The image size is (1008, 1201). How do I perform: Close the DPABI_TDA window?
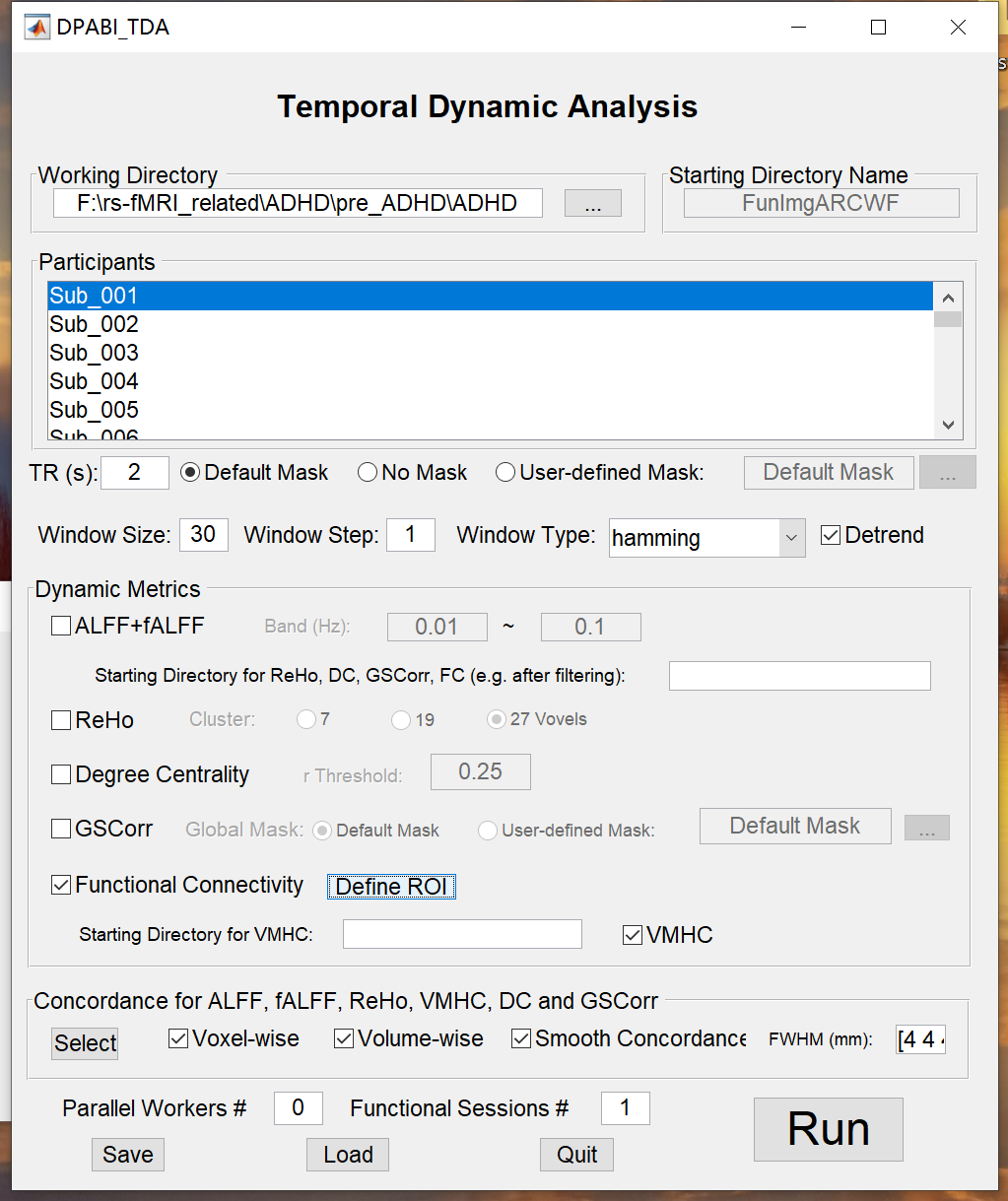[x=958, y=28]
